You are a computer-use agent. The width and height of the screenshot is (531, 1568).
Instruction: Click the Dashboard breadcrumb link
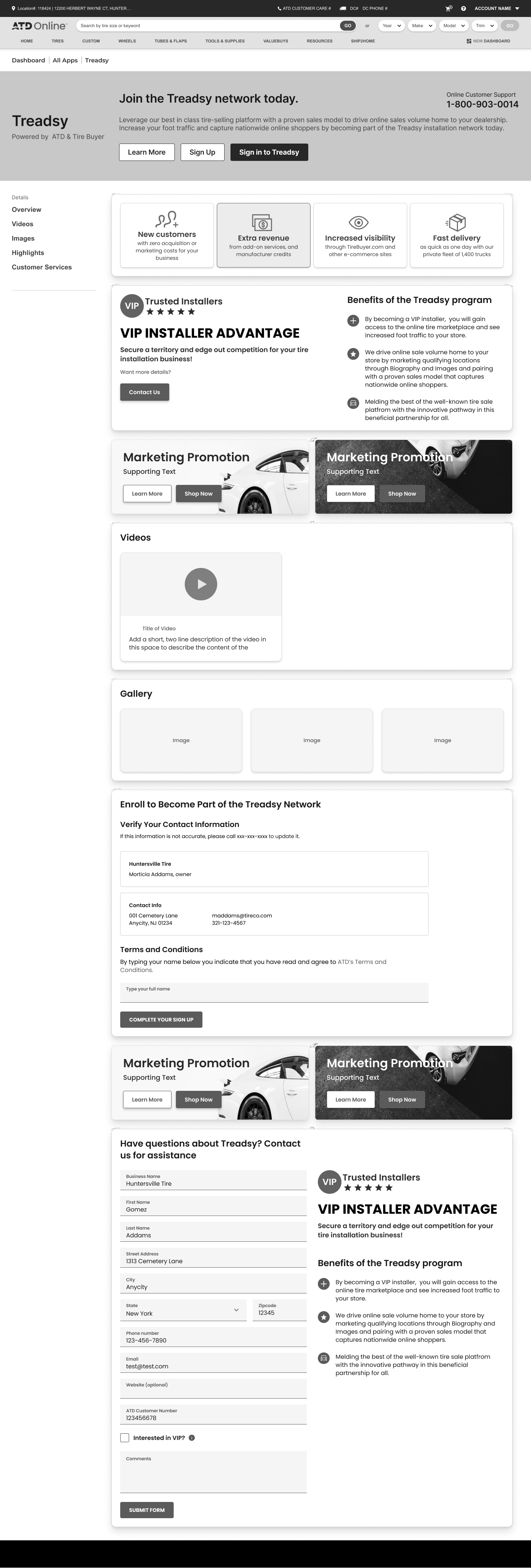point(29,60)
